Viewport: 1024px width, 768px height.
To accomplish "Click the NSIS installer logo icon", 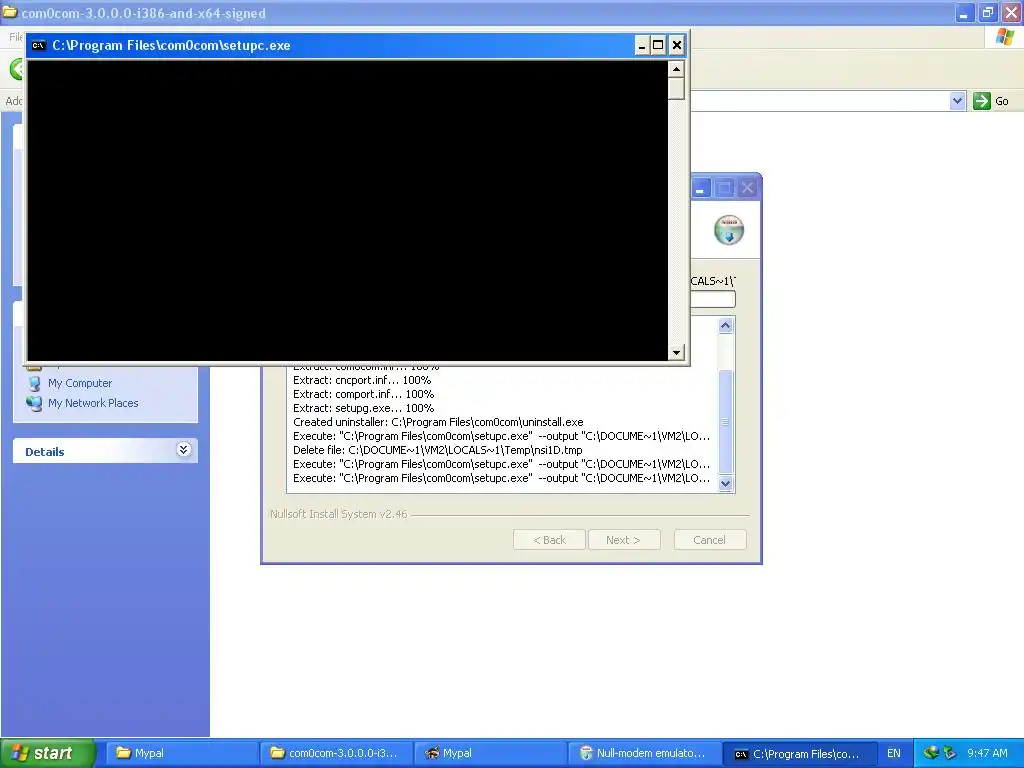I will coord(729,230).
